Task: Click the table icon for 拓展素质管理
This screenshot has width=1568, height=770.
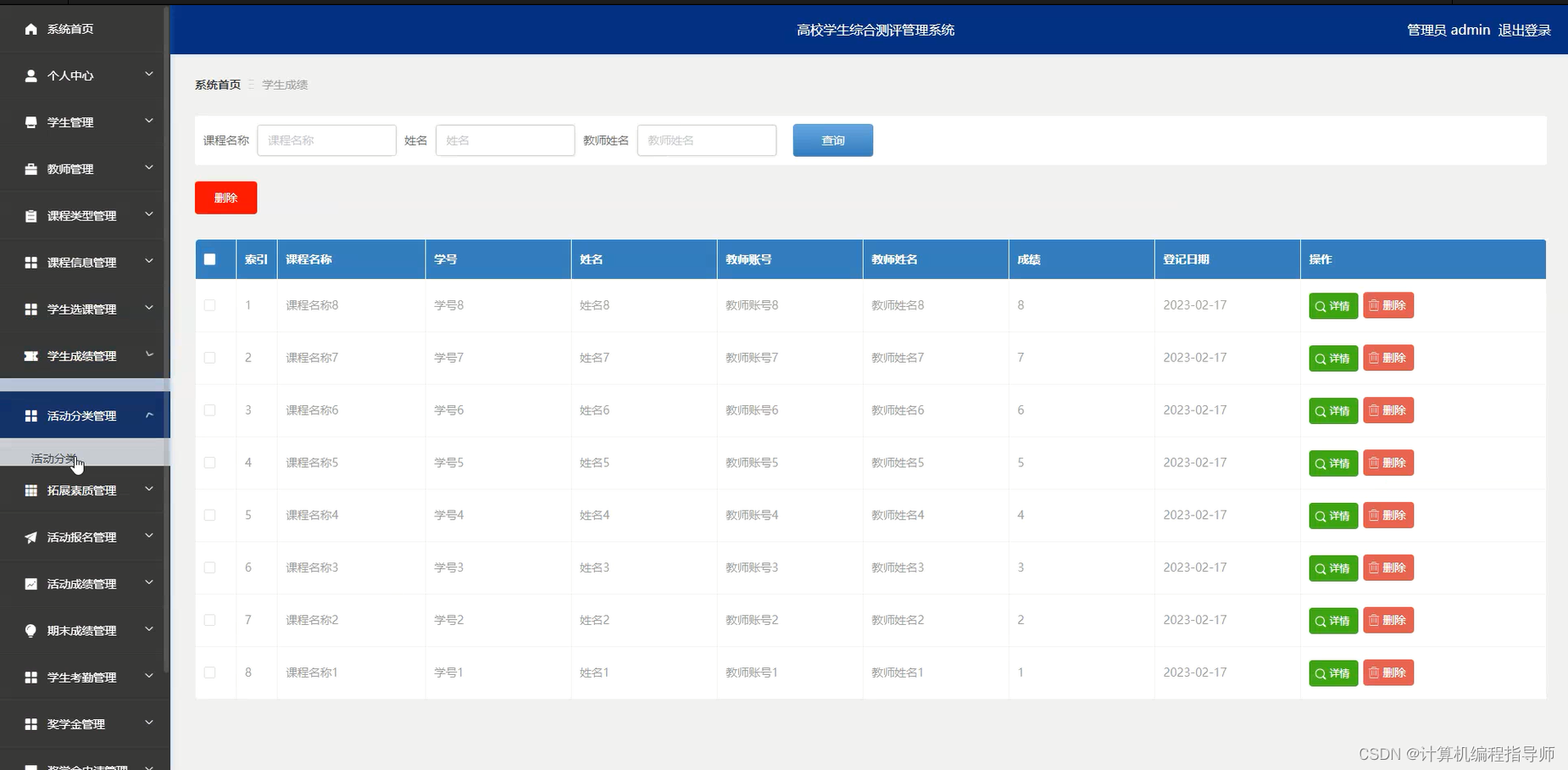Action: coord(31,490)
